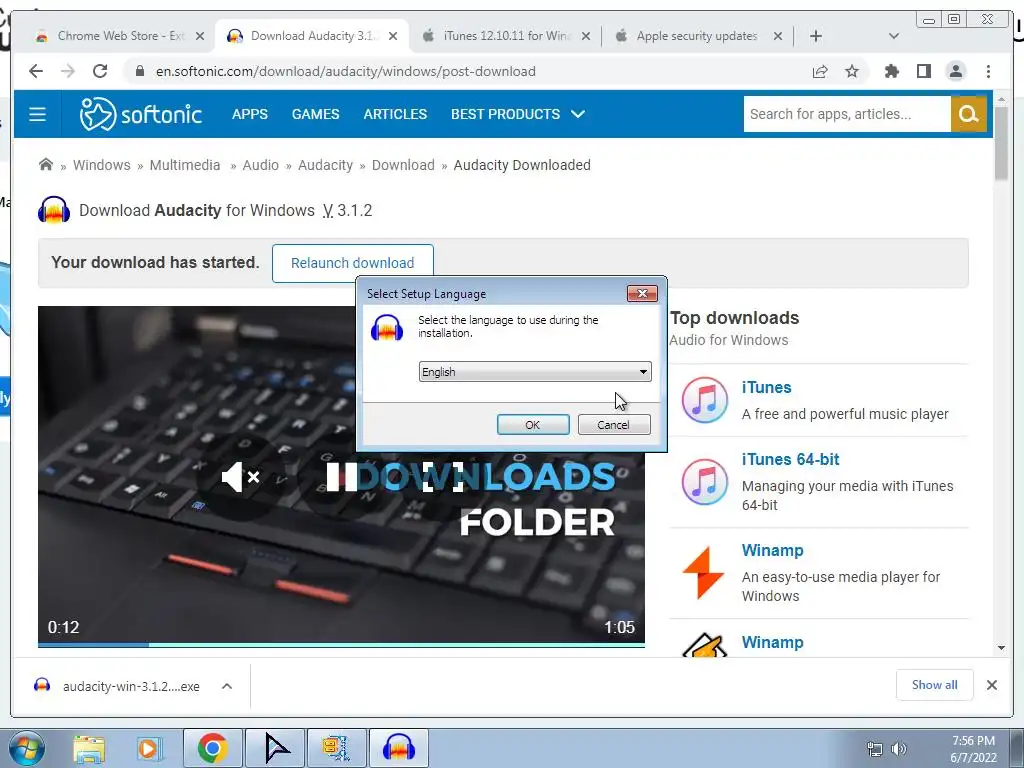Switch to the iTunes 12.10.11 tab
The height and width of the screenshot is (768, 1024).
coord(506,36)
